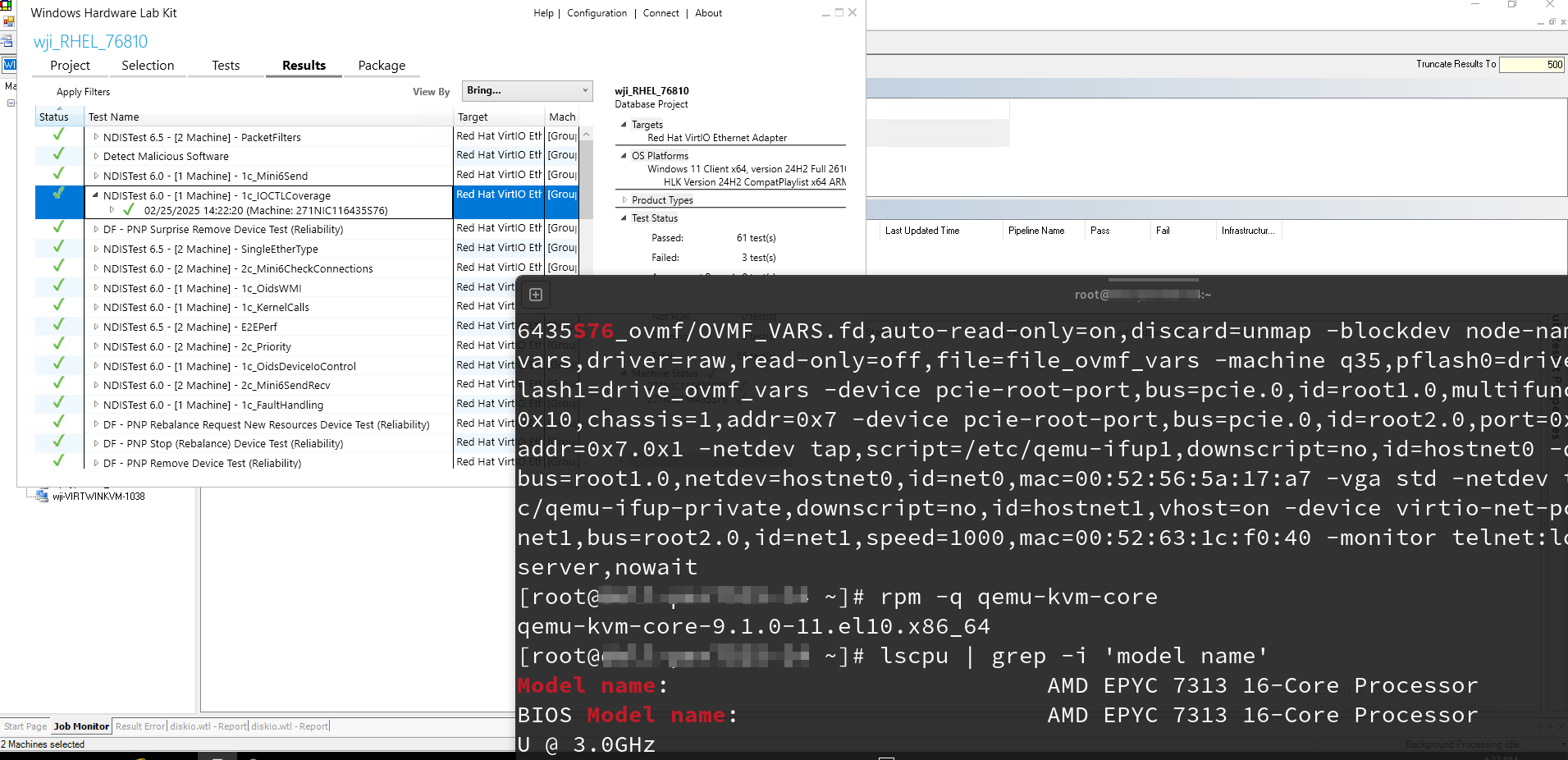Click status checkmark of 1c_Mini6Send row
This screenshot has height=760, width=1568.
point(58,174)
